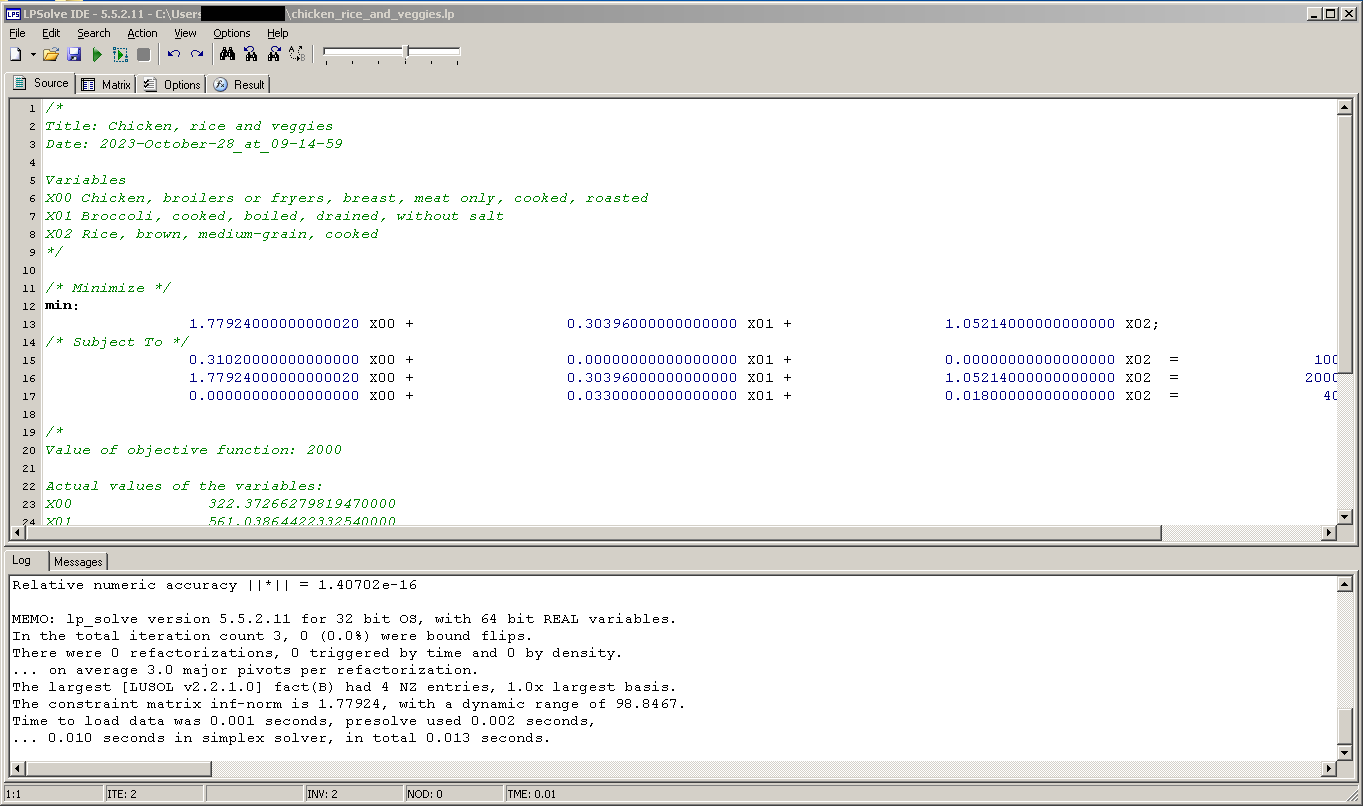Open the Action menu
The width and height of the screenshot is (1363, 806).
(142, 33)
